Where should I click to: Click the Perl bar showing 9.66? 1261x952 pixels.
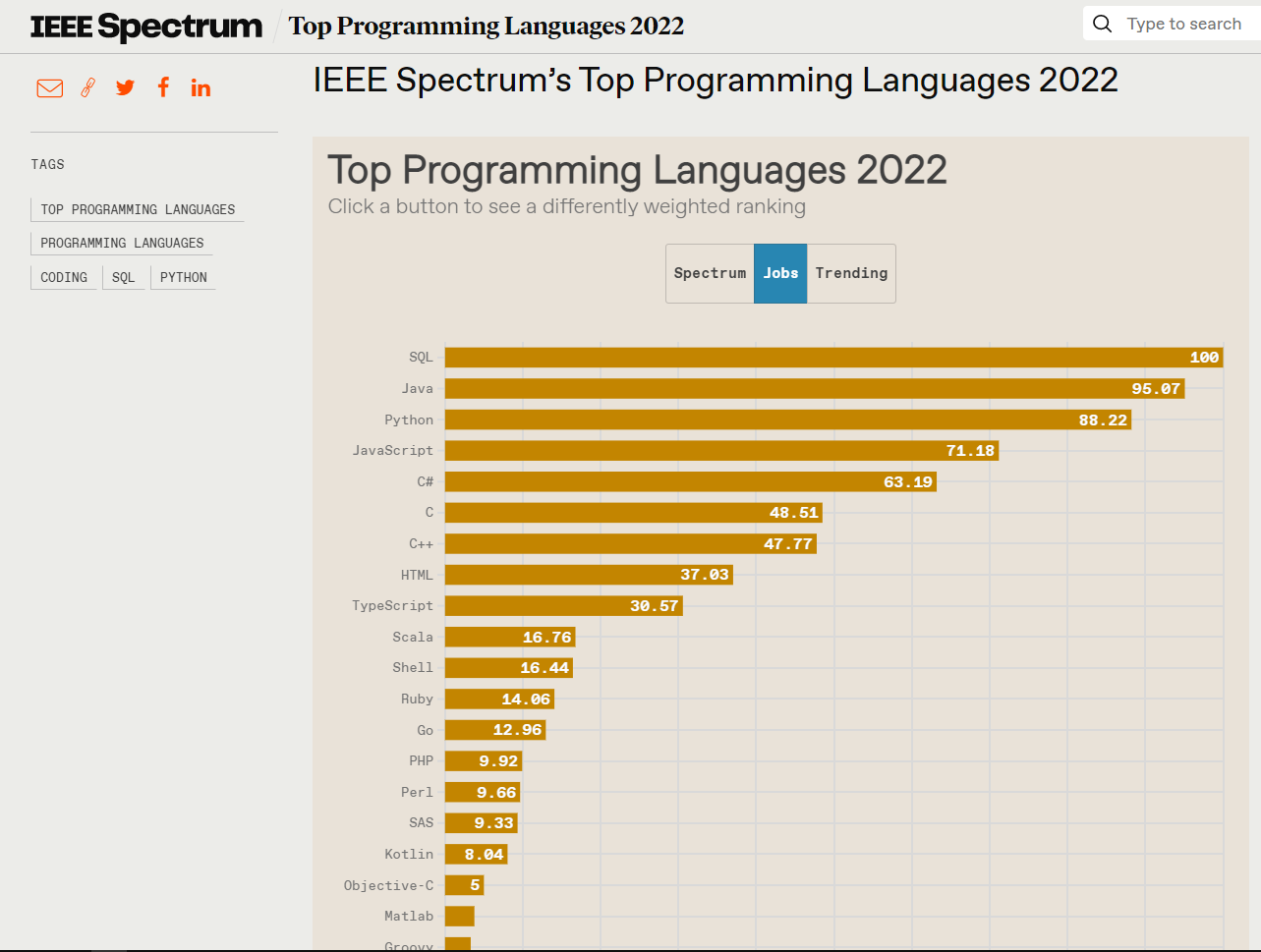[483, 792]
